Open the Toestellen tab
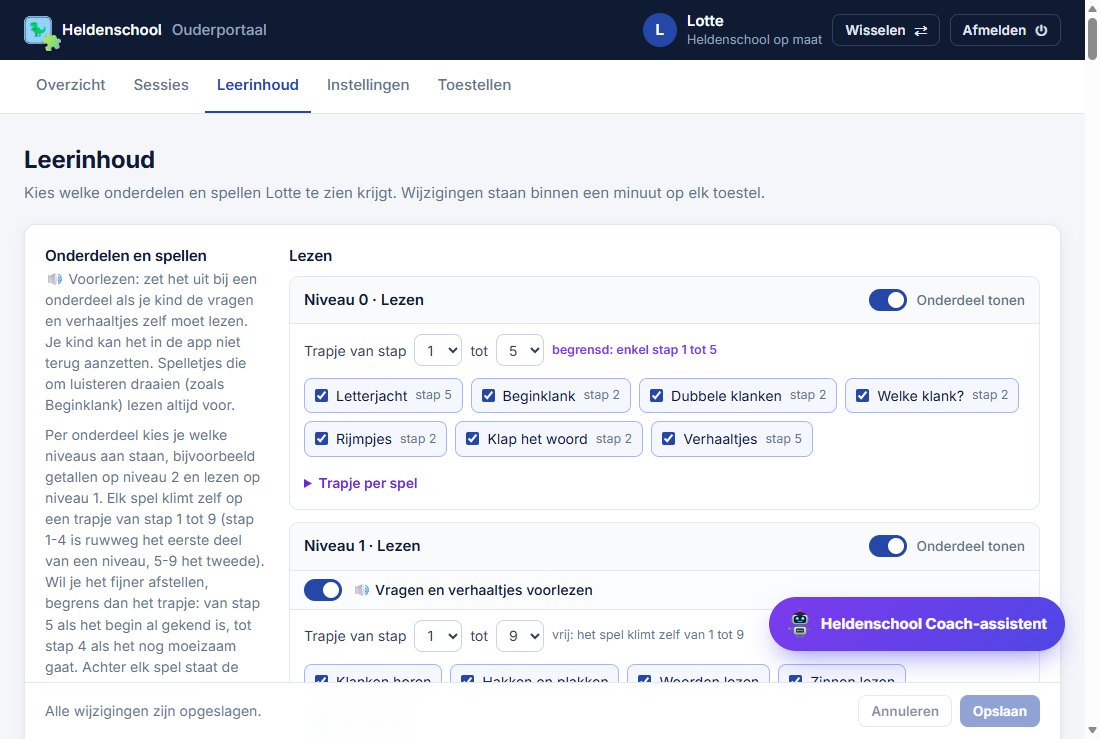The height and width of the screenshot is (739, 1100). (474, 85)
